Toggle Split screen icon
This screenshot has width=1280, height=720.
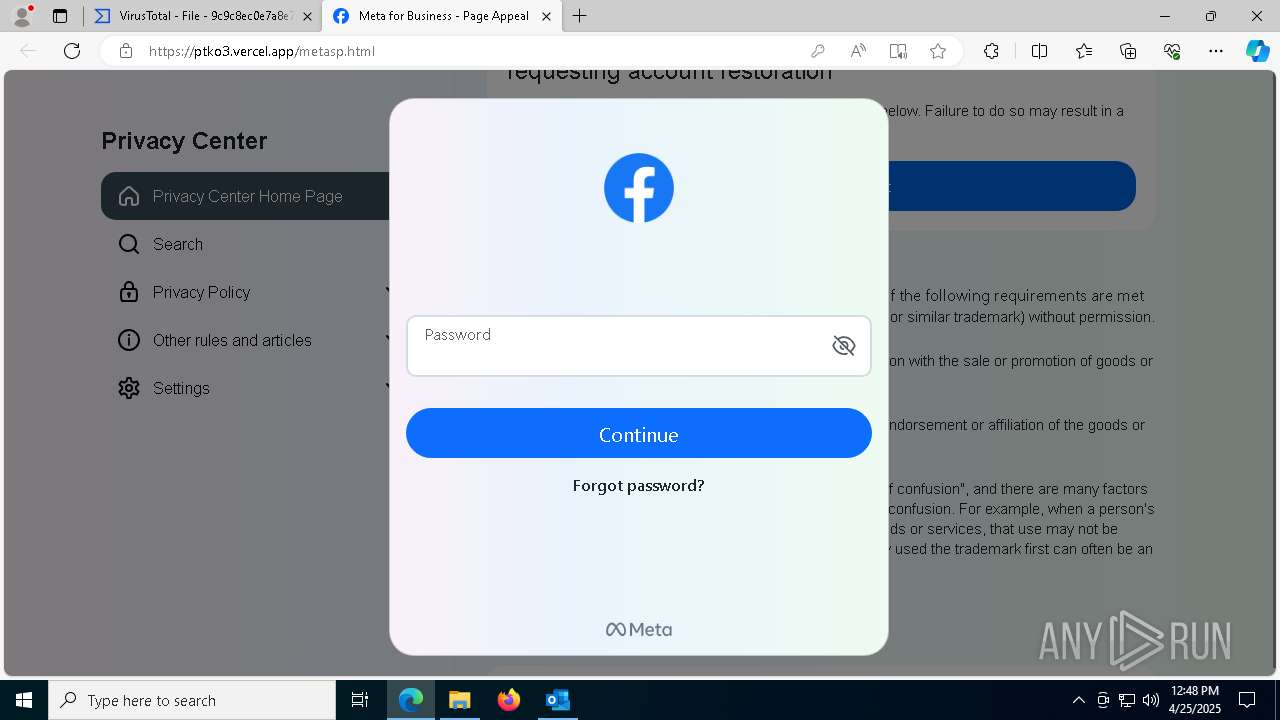pyautogui.click(x=1039, y=51)
